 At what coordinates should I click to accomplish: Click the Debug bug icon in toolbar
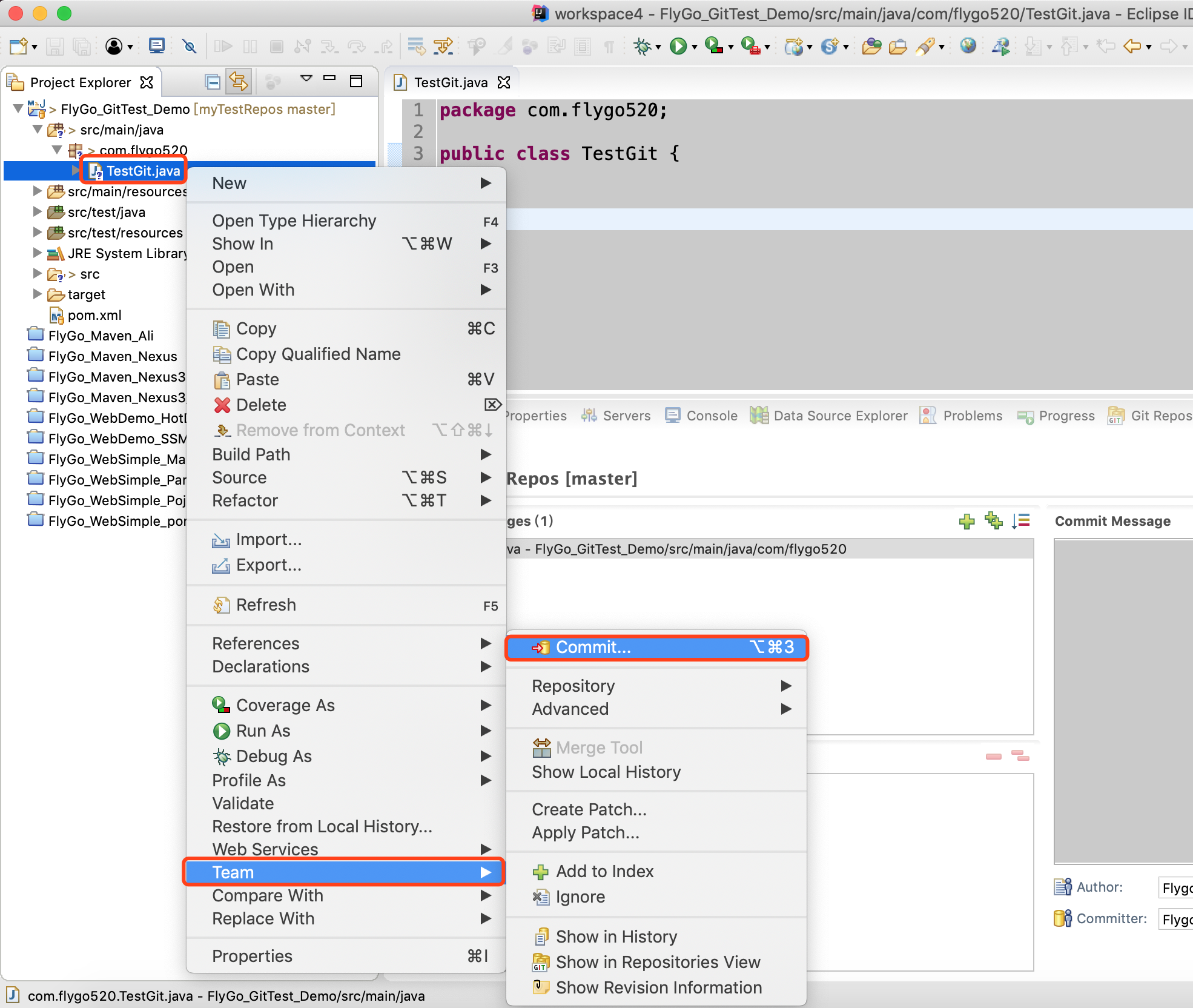coord(642,46)
